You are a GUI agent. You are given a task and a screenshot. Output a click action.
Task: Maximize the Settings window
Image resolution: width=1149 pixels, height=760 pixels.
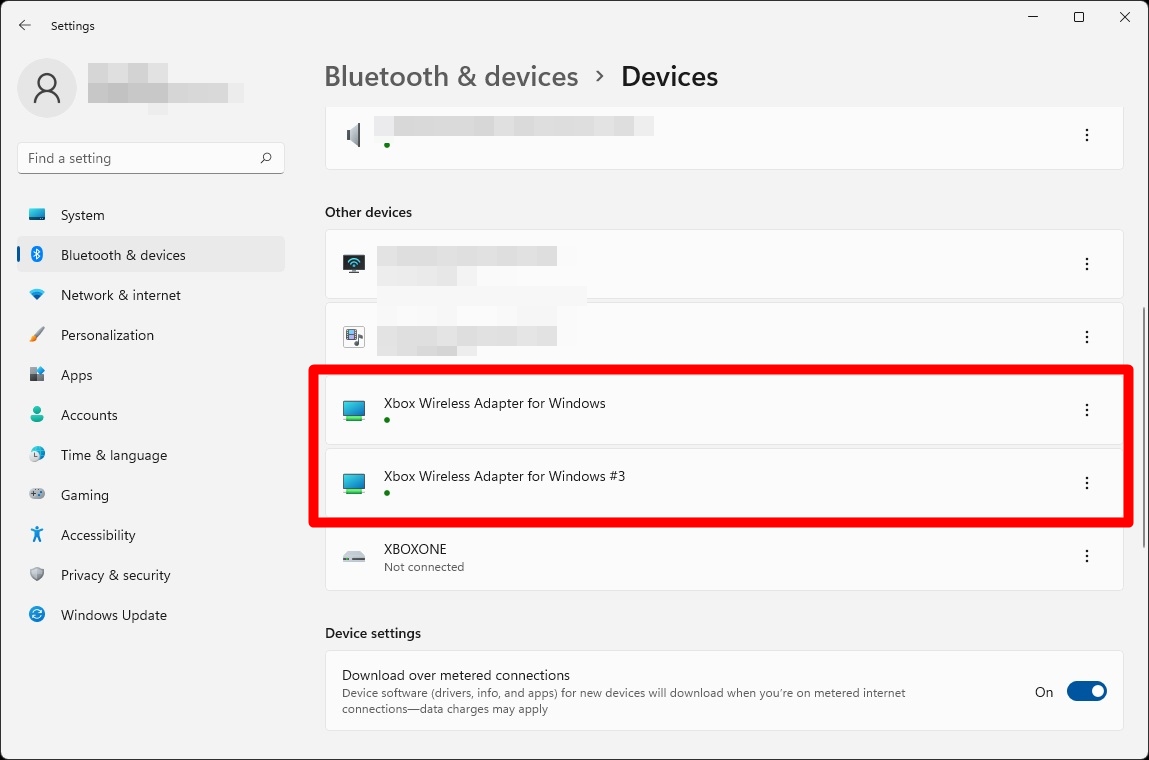1079,17
